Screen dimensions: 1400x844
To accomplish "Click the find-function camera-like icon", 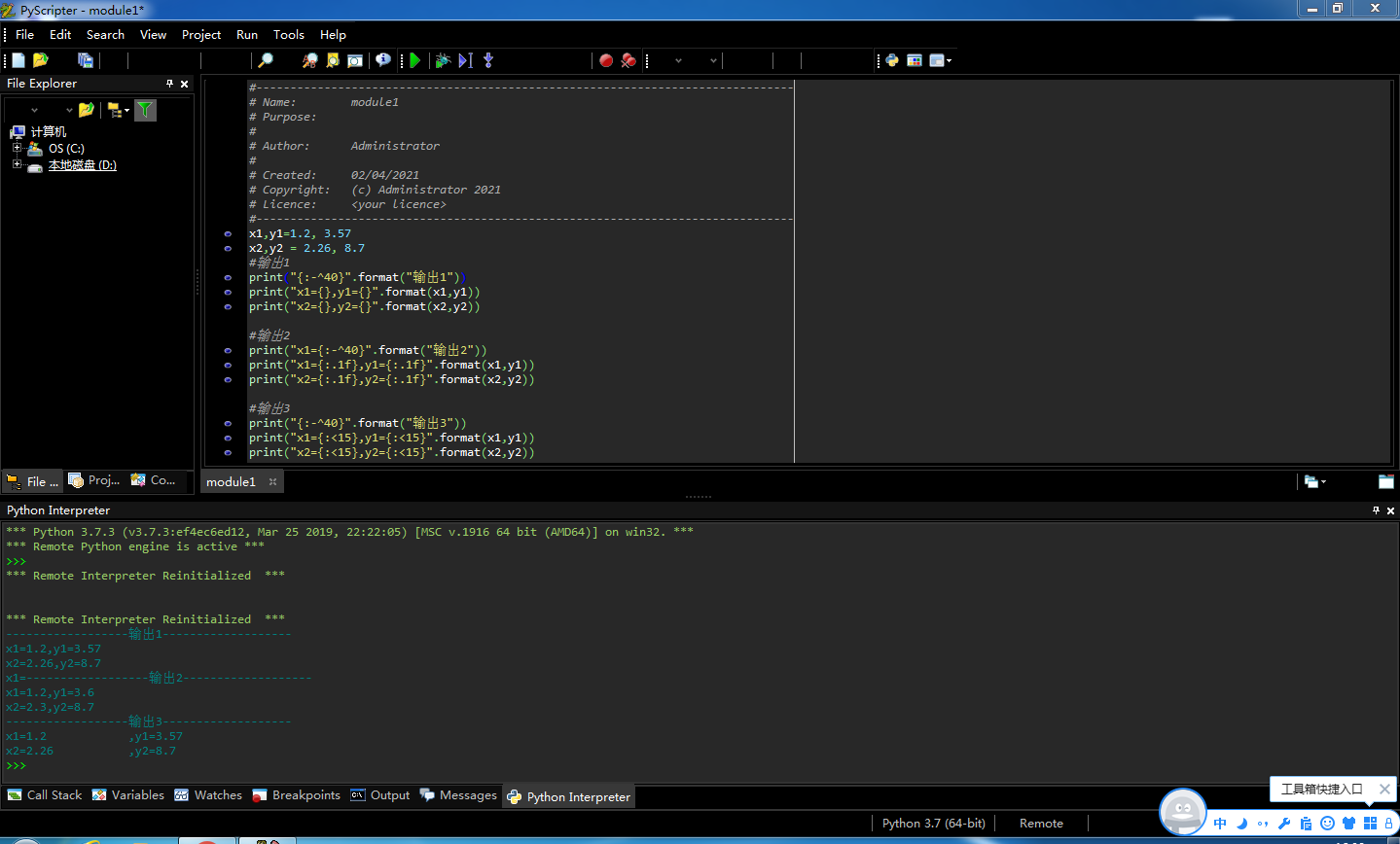I will 355,60.
